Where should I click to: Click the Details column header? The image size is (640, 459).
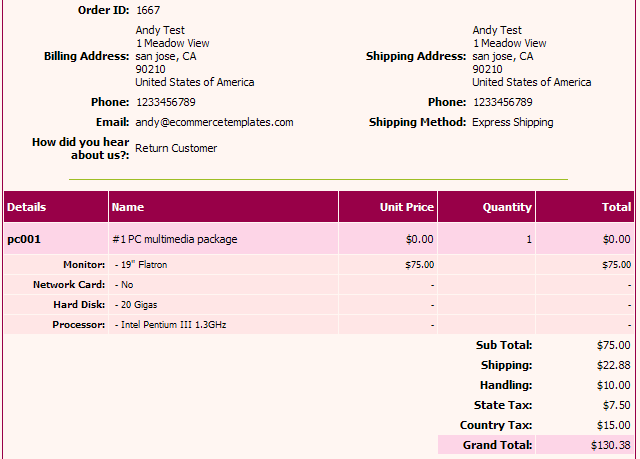(27, 207)
